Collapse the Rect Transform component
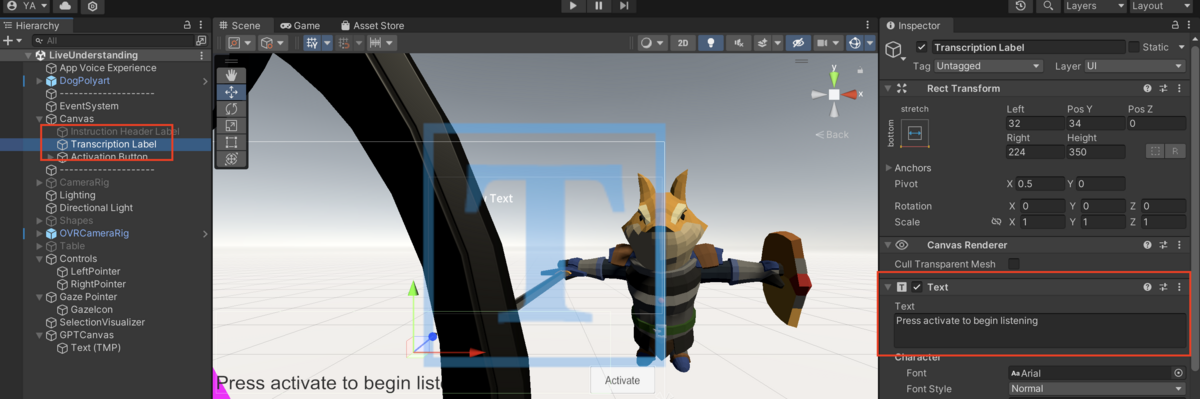 tap(889, 88)
